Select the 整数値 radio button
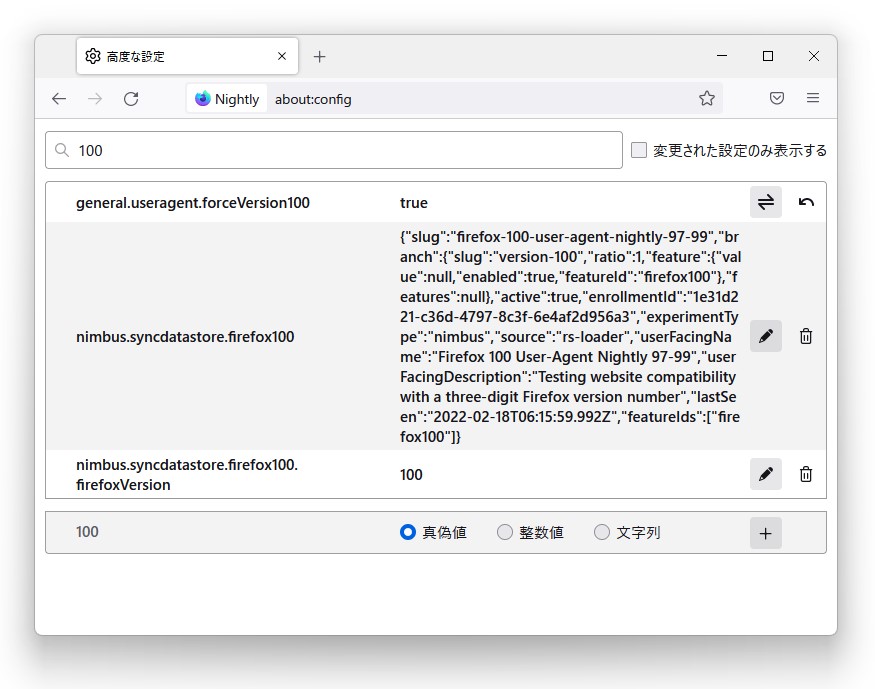This screenshot has height=689, width=875. coord(504,532)
